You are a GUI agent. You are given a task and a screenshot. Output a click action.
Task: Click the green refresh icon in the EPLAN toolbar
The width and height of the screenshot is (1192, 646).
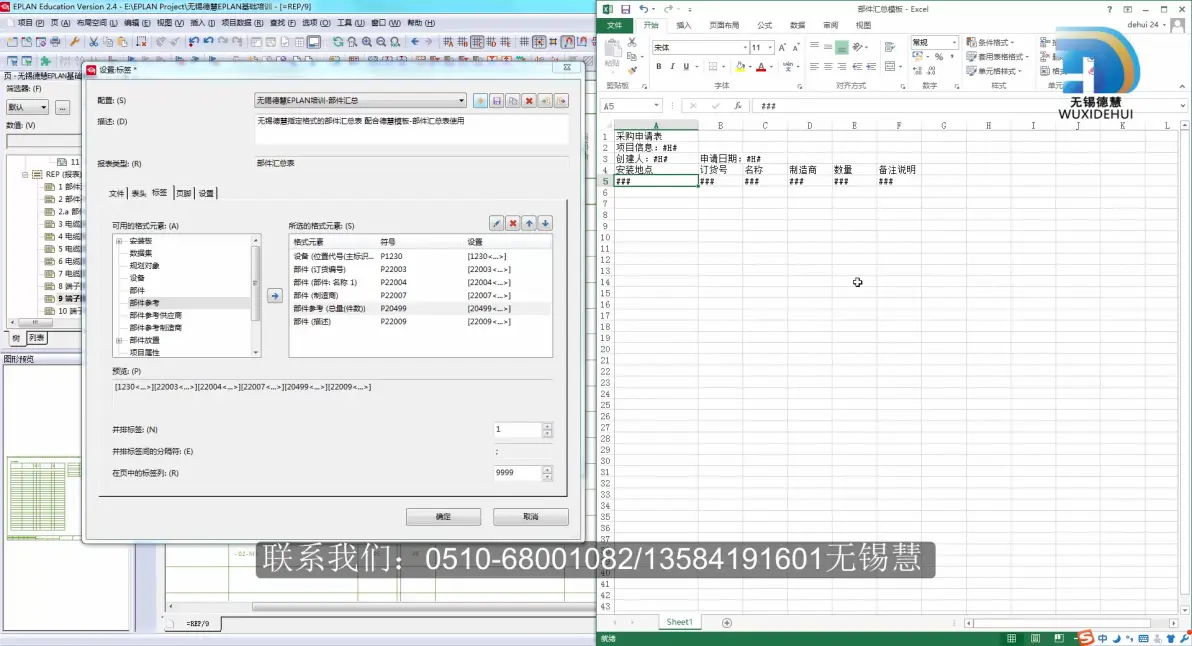click(x=338, y=42)
